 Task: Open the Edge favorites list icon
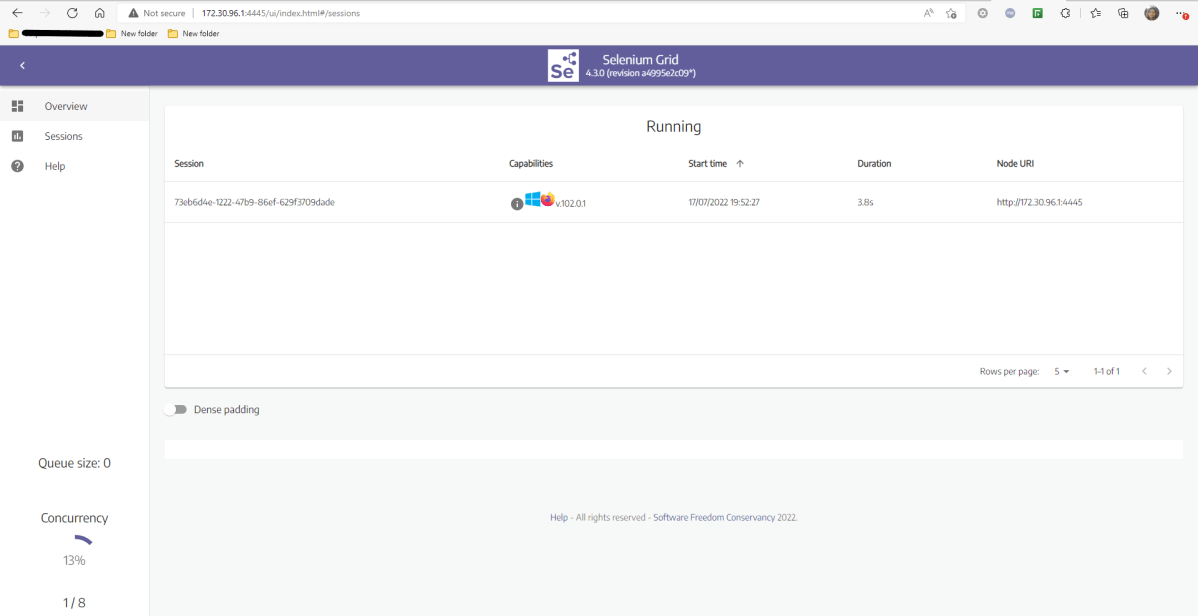click(x=1095, y=13)
